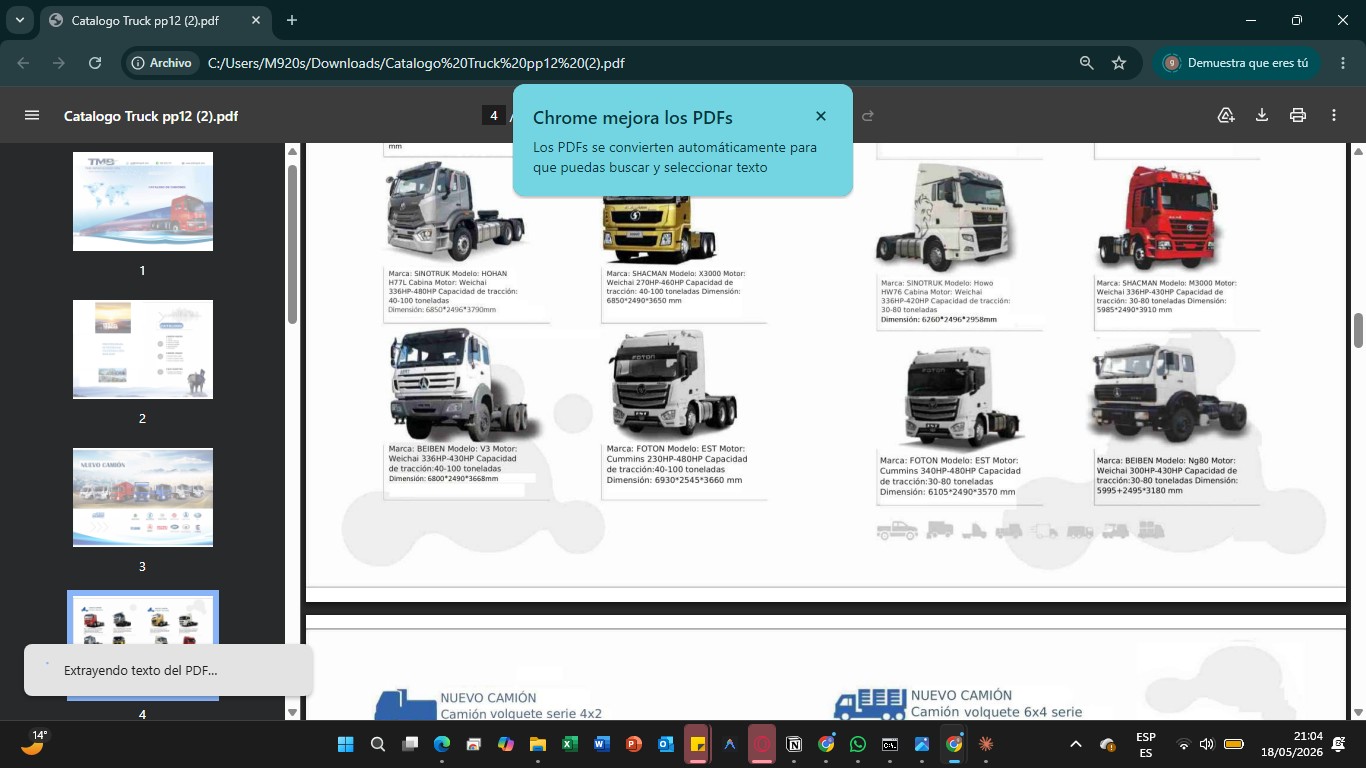This screenshot has width=1366, height=768.
Task: Open Windows taskbar Search
Action: click(x=378, y=744)
